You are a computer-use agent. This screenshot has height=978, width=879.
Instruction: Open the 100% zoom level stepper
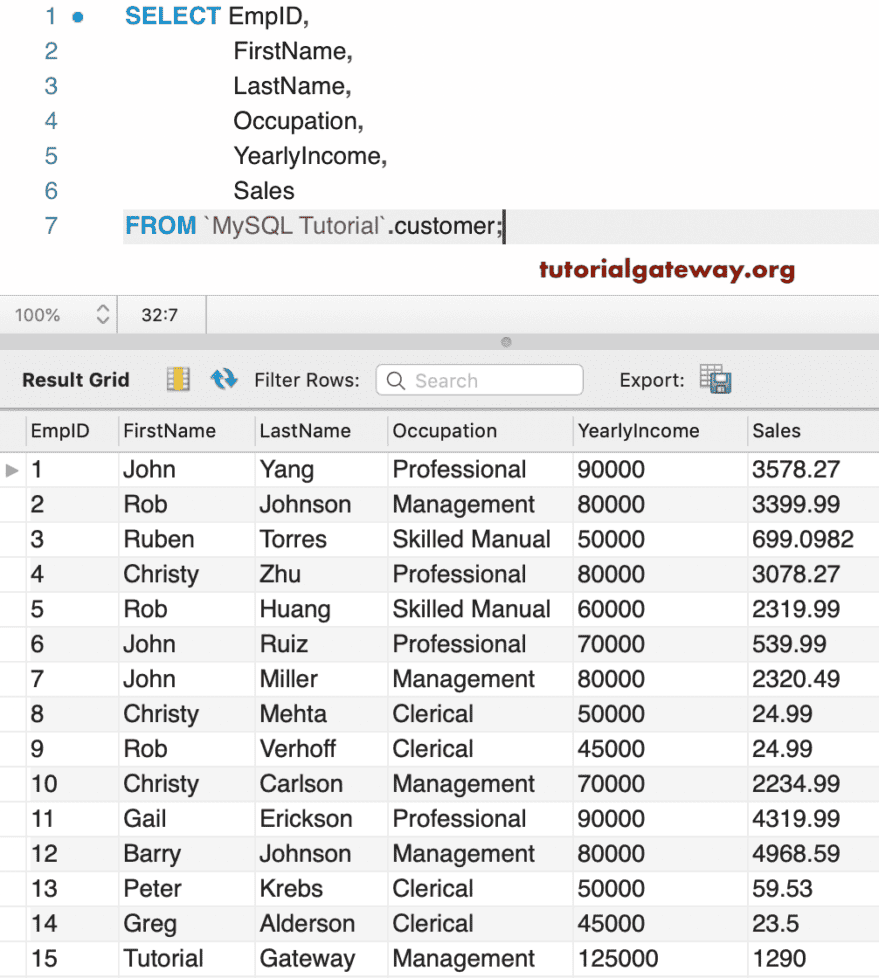pos(103,314)
